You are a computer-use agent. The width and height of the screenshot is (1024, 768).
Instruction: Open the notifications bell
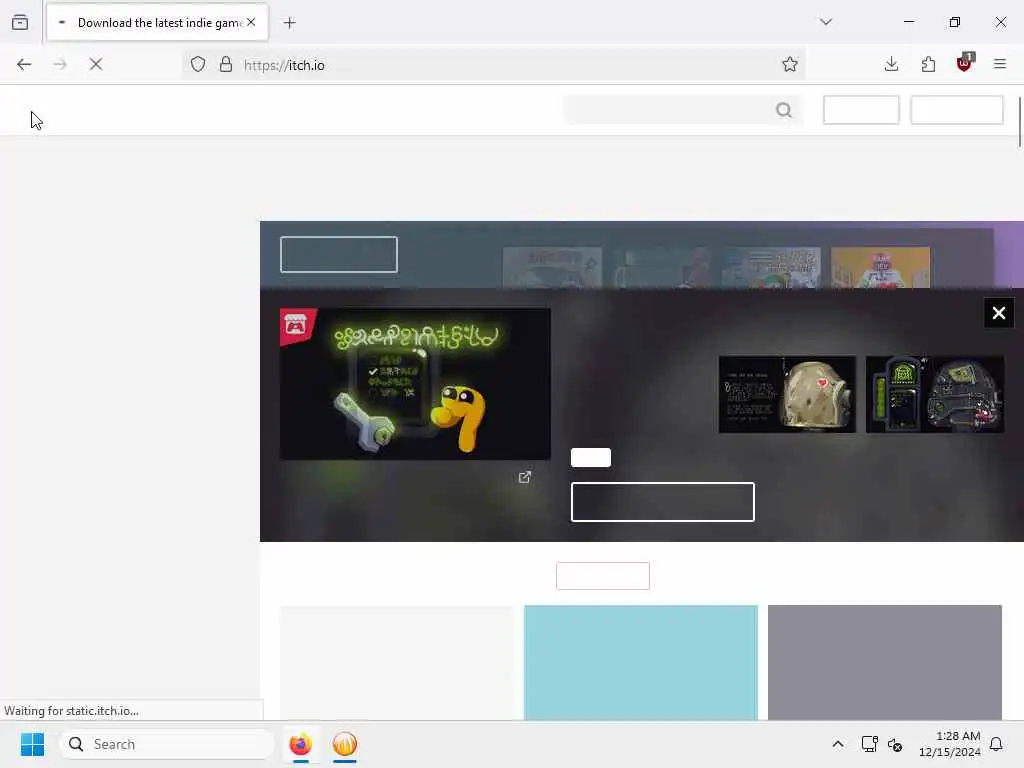click(997, 744)
